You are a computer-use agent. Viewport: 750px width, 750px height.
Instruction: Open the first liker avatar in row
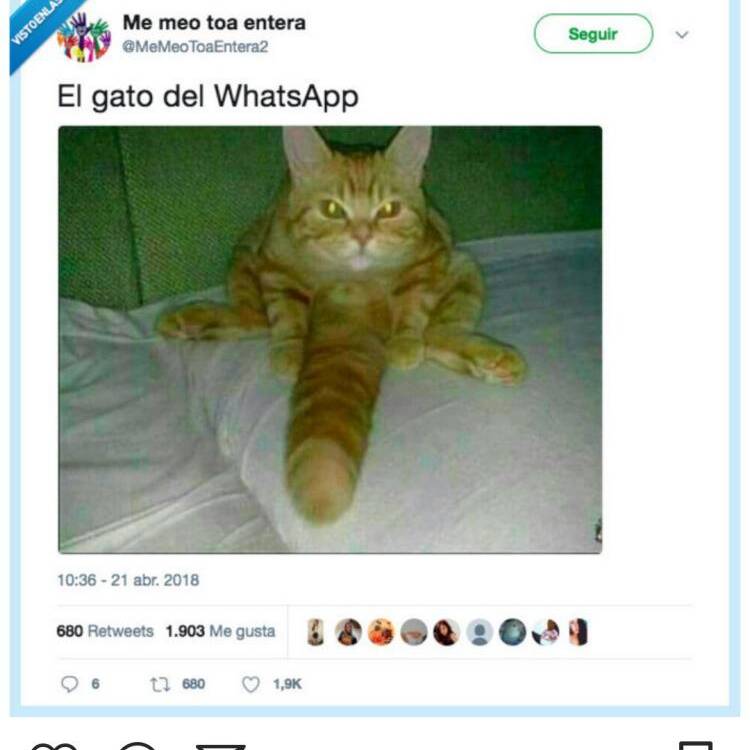[315, 632]
